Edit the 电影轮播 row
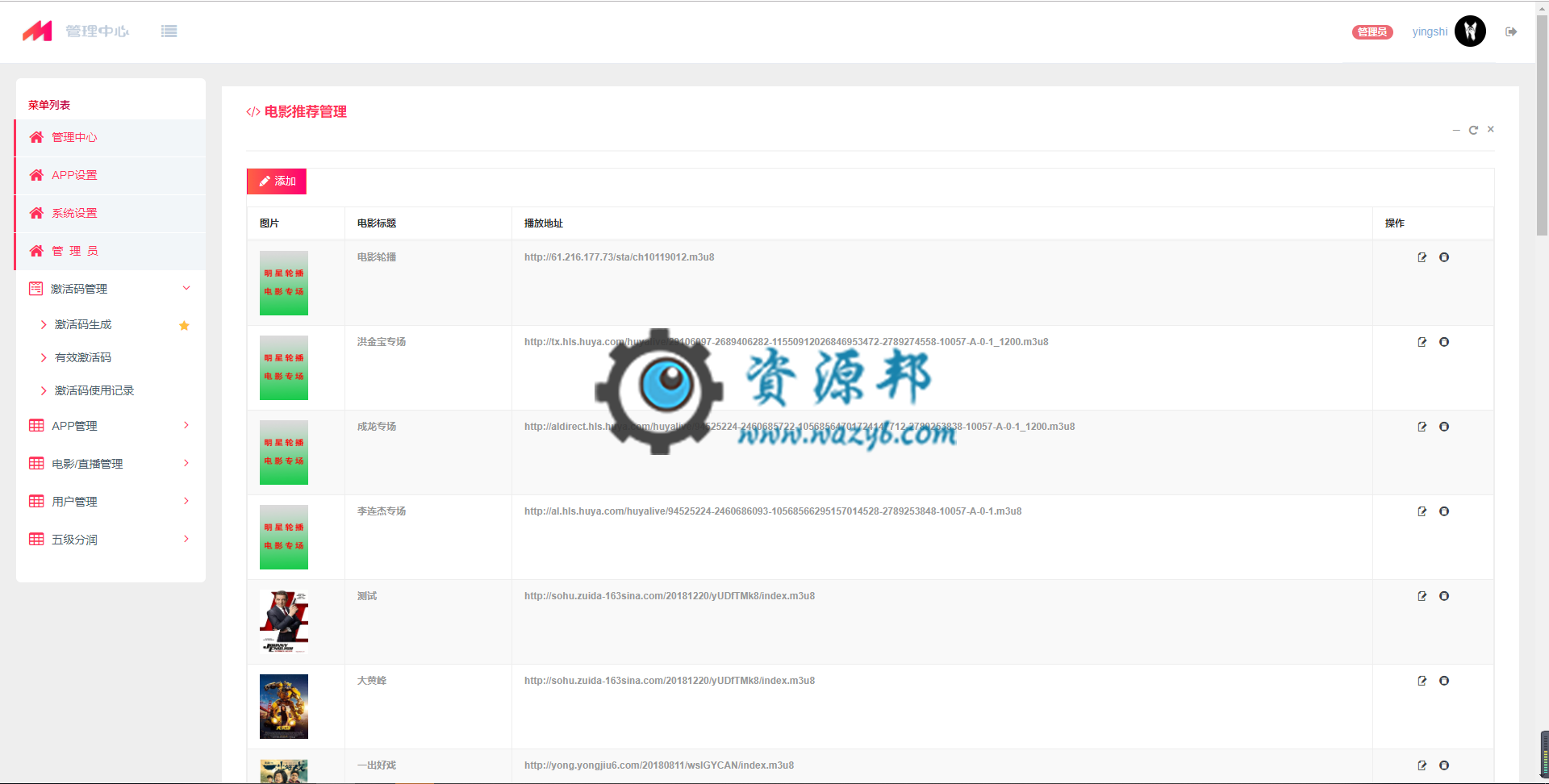 1422,257
